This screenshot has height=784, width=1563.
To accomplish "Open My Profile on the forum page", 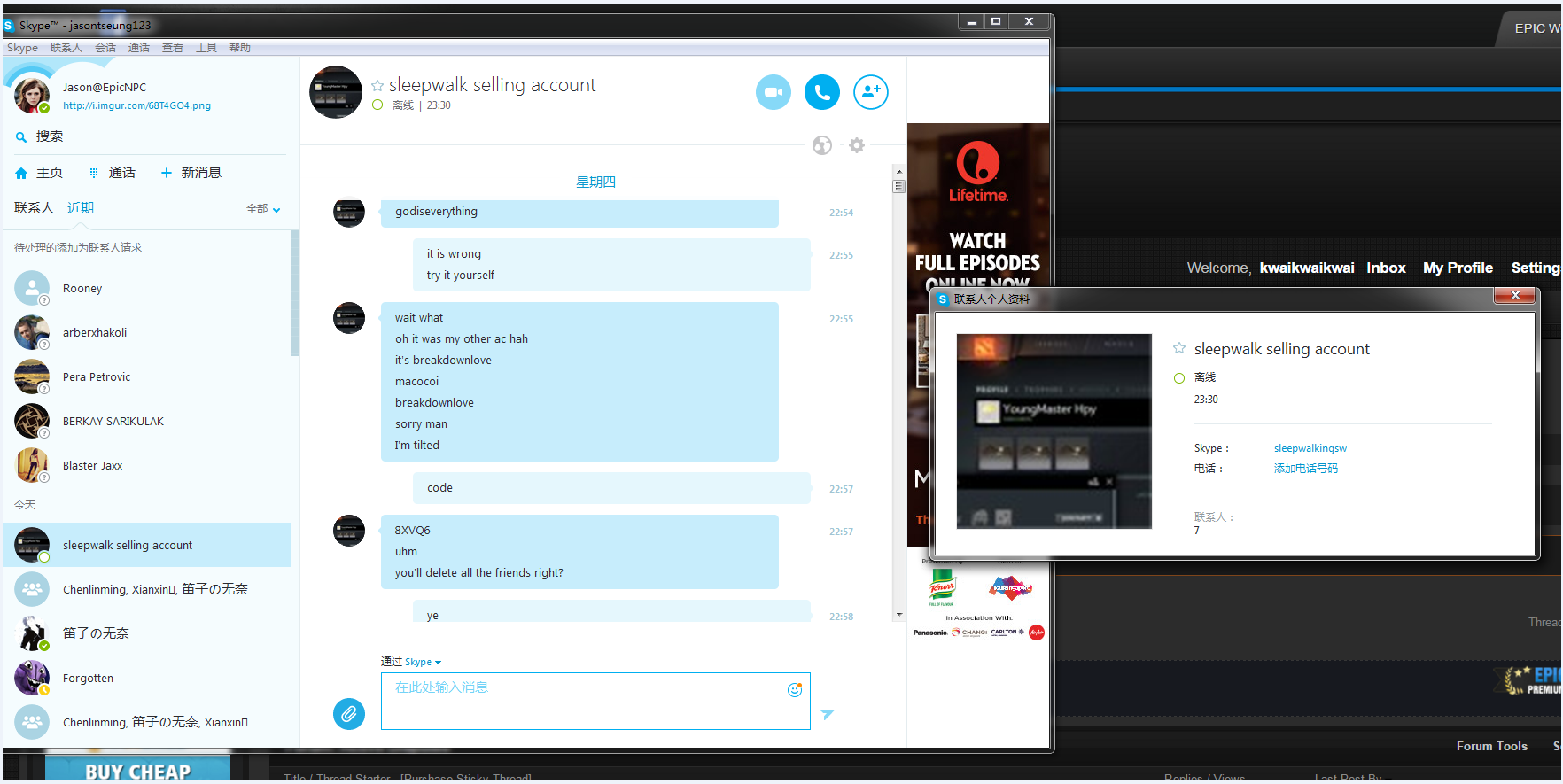I will tap(1458, 268).
